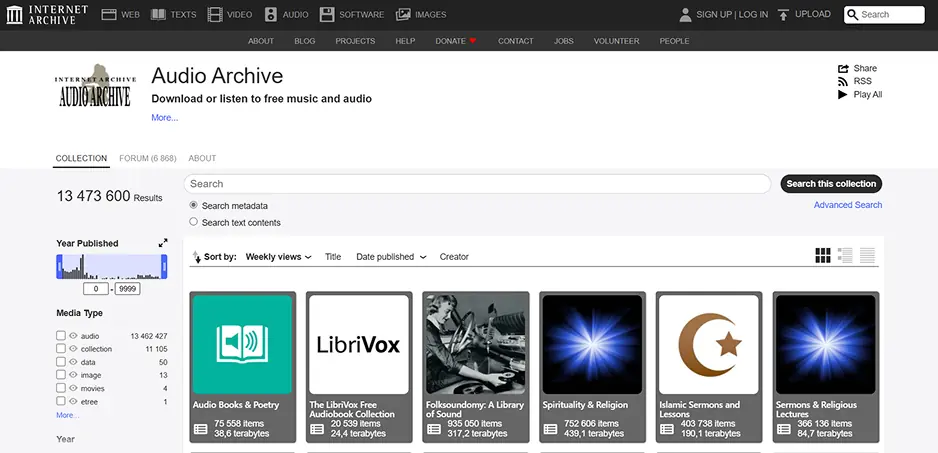Click the year range start field showing 0
938x453 pixels.
tap(96, 289)
